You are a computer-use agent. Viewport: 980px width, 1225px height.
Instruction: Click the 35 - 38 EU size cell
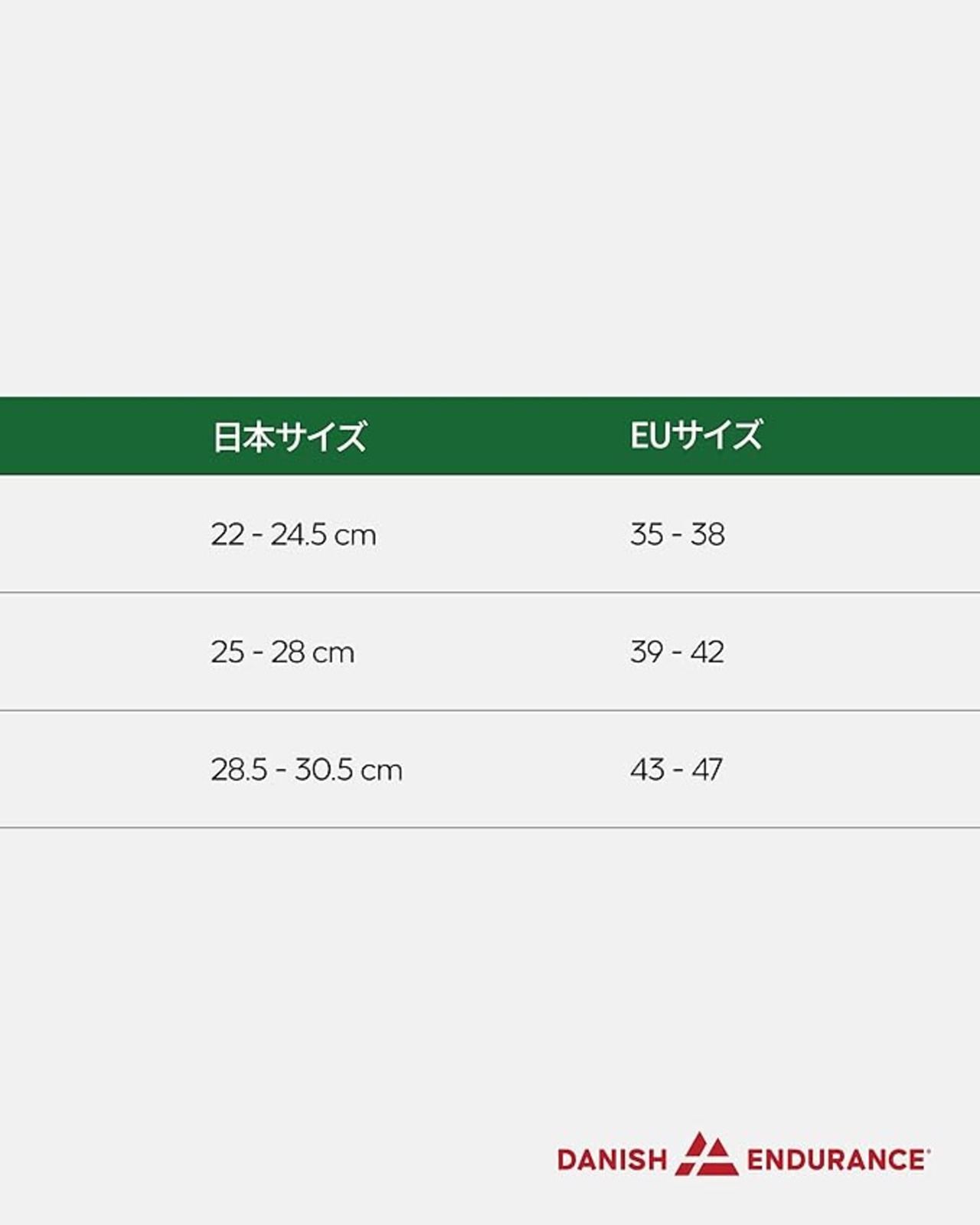[677, 534]
